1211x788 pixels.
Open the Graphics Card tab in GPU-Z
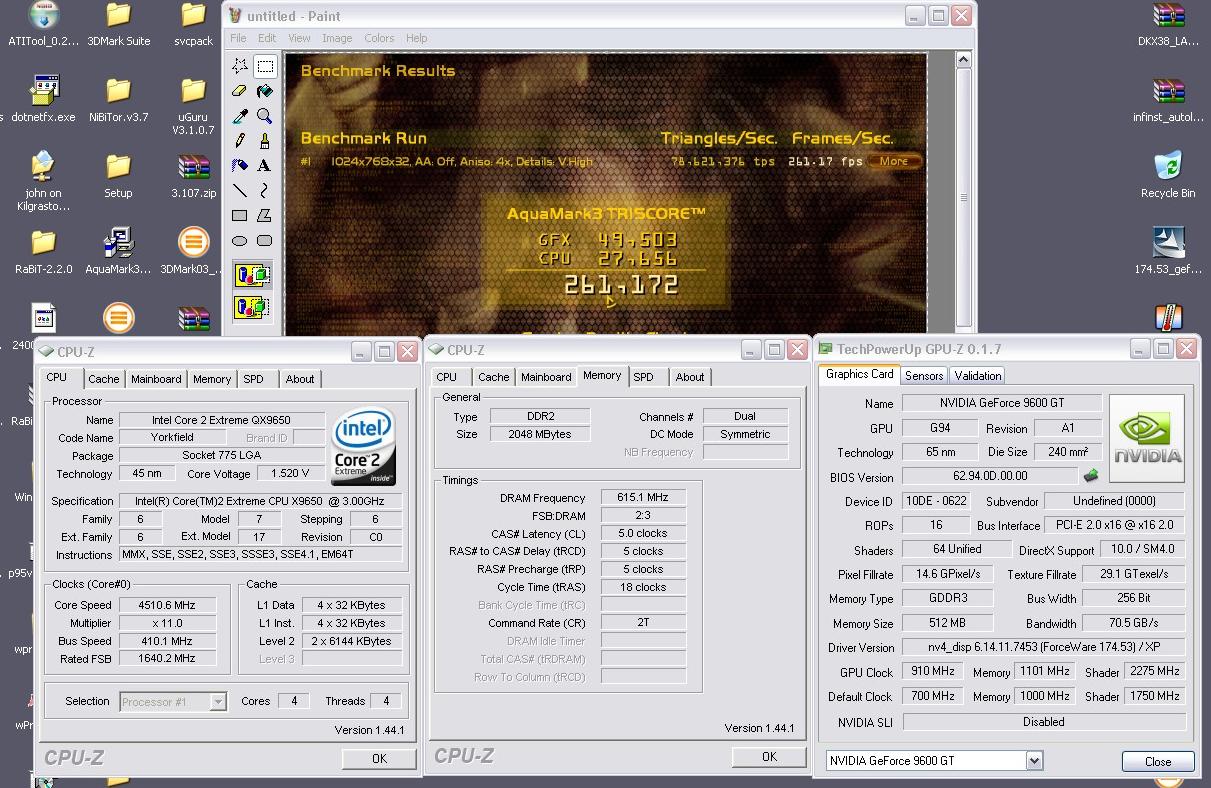click(x=859, y=374)
